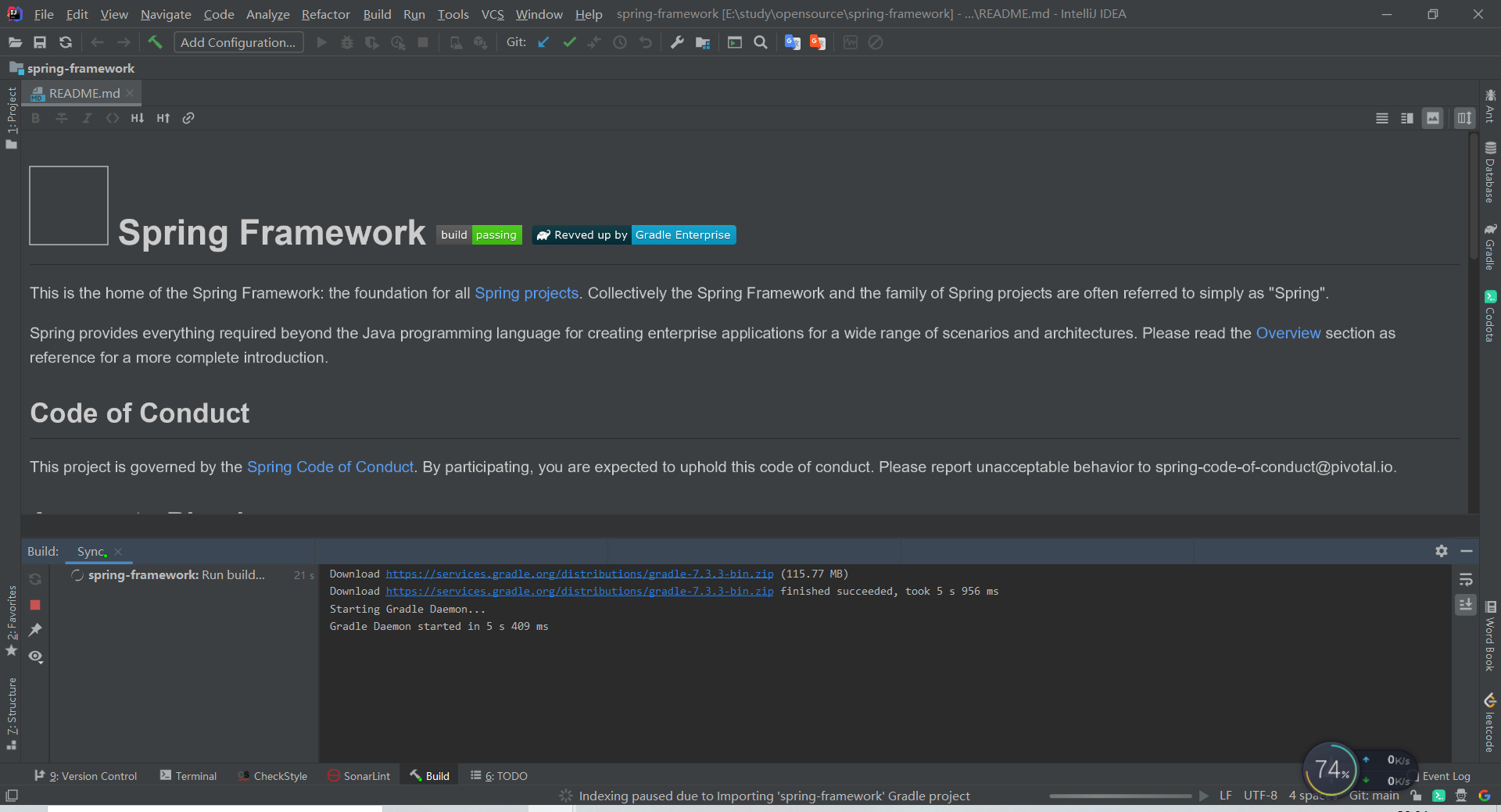This screenshot has height=812, width=1501.
Task: Click the inspections hector icon in status bar
Action: click(x=1461, y=796)
